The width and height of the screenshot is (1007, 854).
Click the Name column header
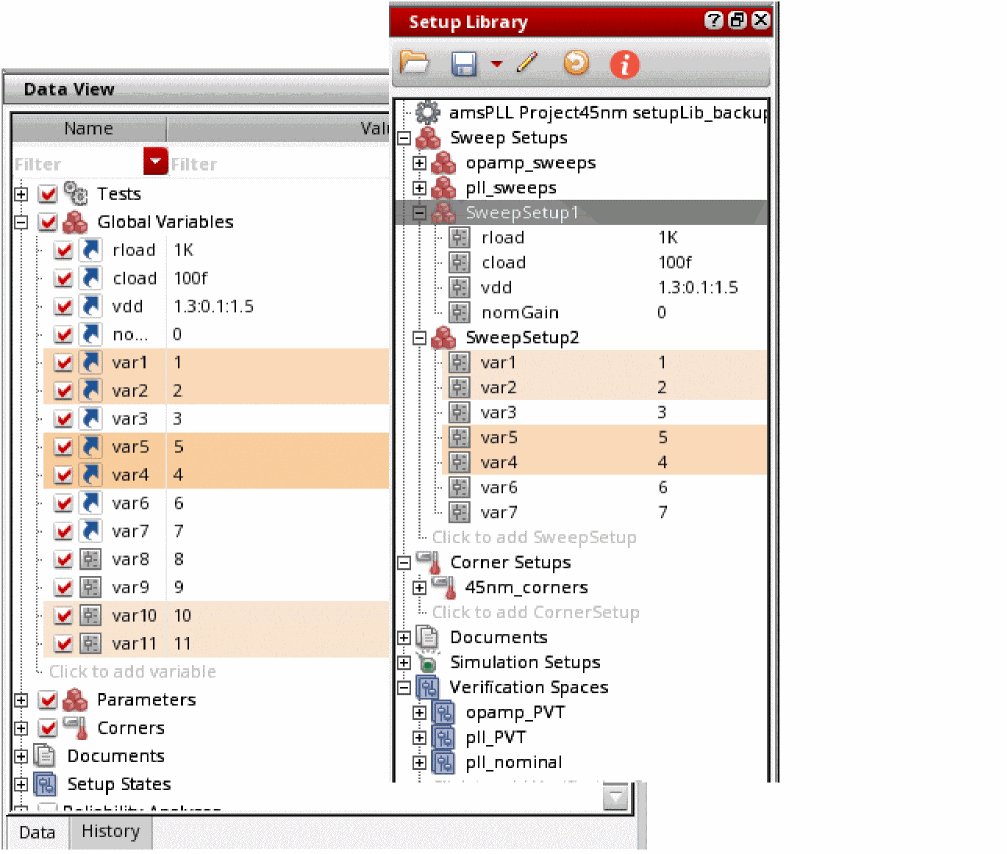point(89,128)
